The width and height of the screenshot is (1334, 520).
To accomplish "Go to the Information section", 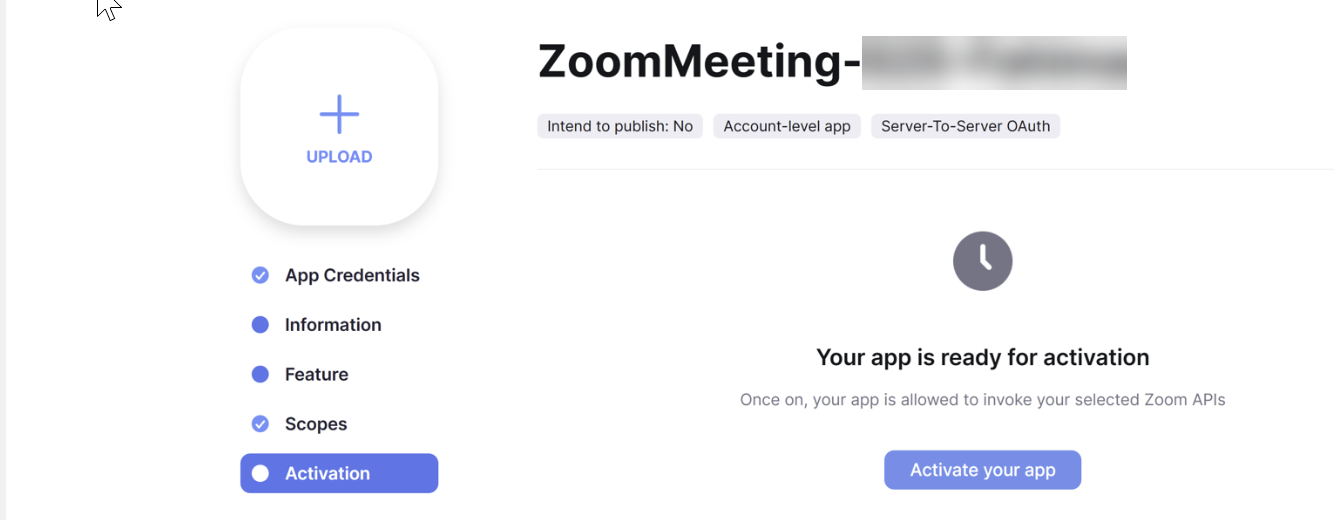I will (333, 325).
